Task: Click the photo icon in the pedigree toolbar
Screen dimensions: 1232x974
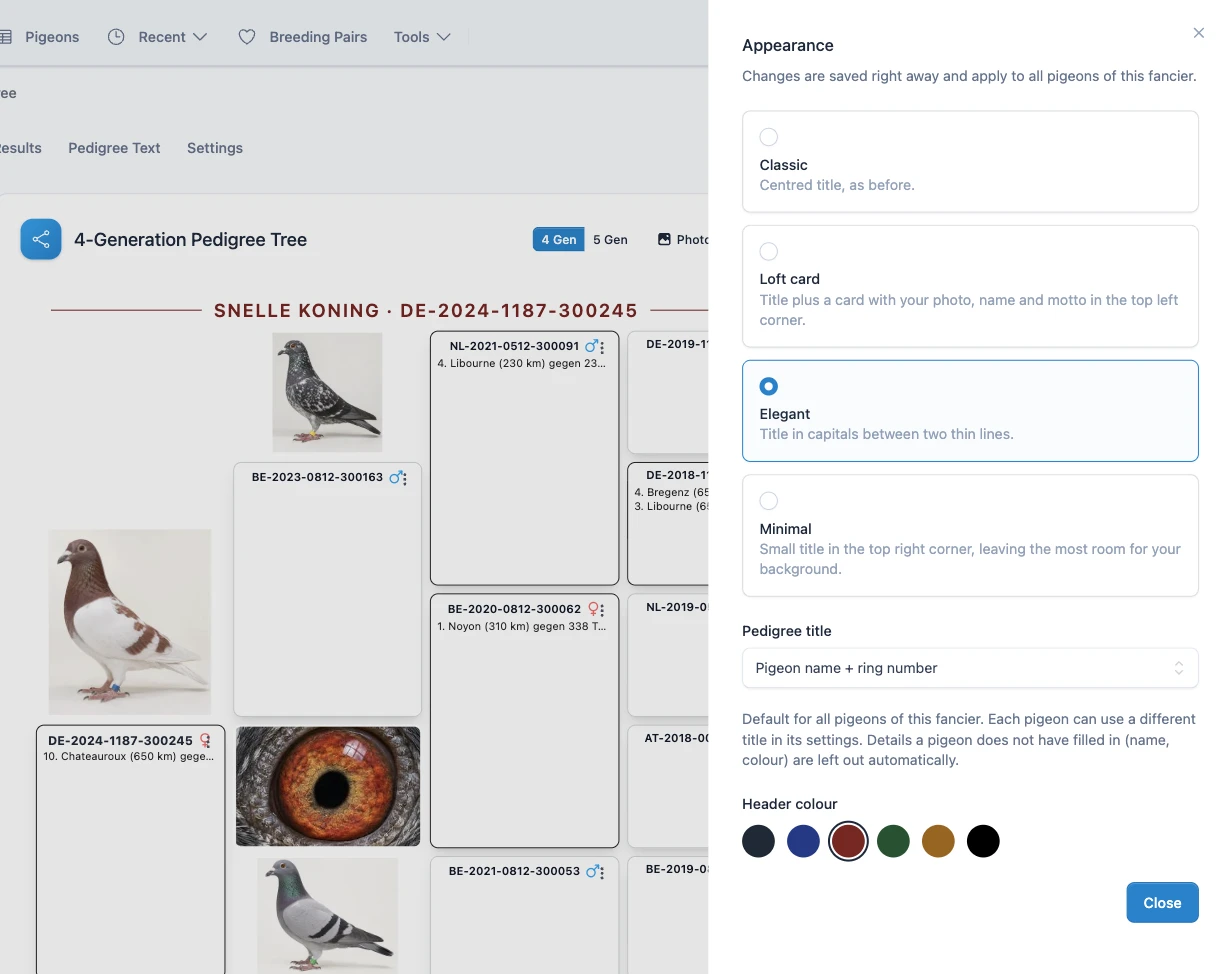Action: pos(664,240)
